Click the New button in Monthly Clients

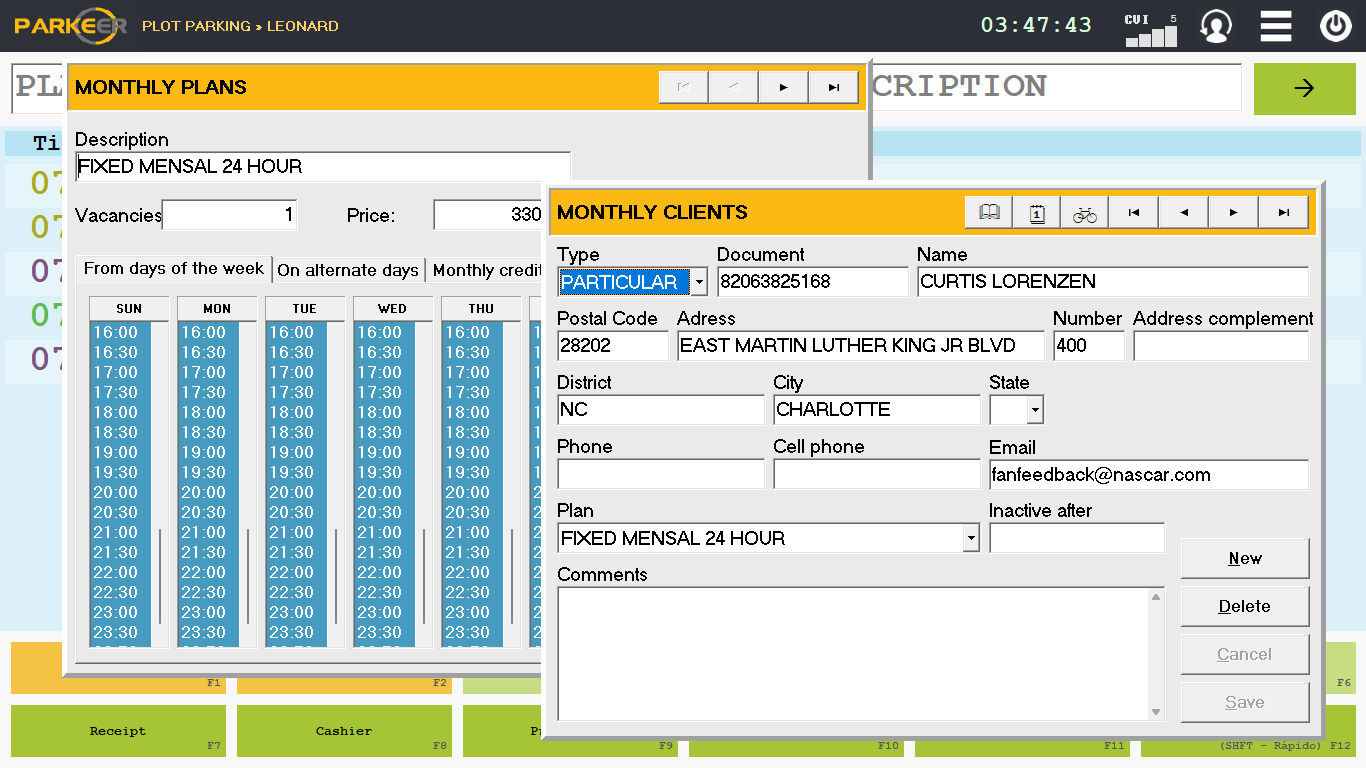click(1244, 558)
